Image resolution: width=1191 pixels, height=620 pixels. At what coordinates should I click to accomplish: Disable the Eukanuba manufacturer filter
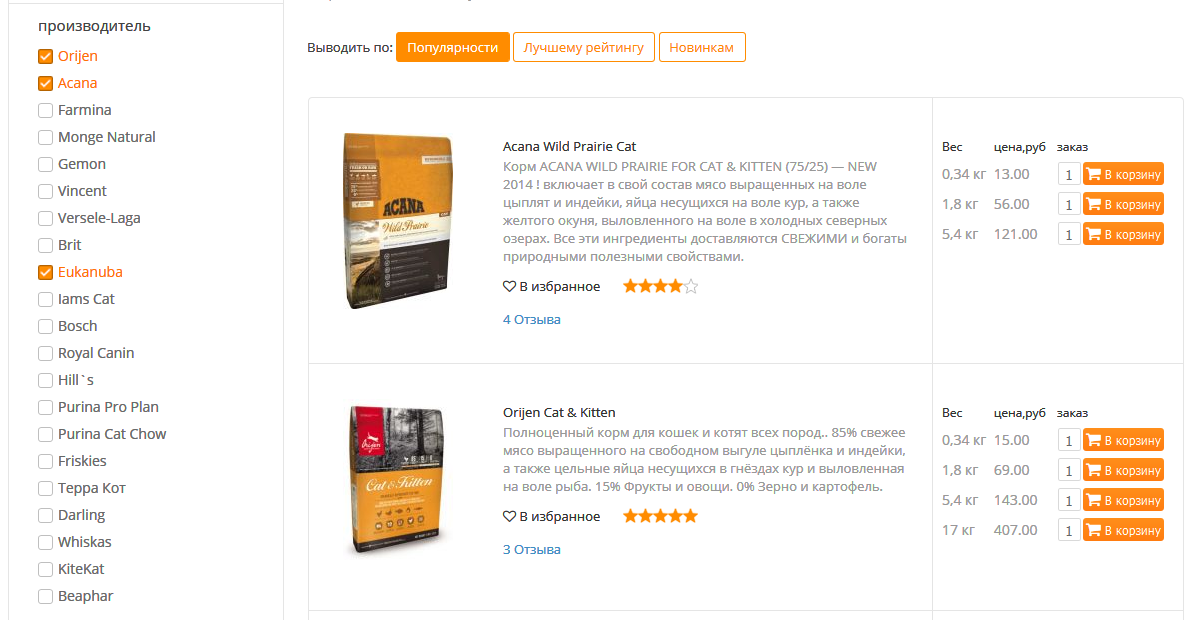pos(46,272)
